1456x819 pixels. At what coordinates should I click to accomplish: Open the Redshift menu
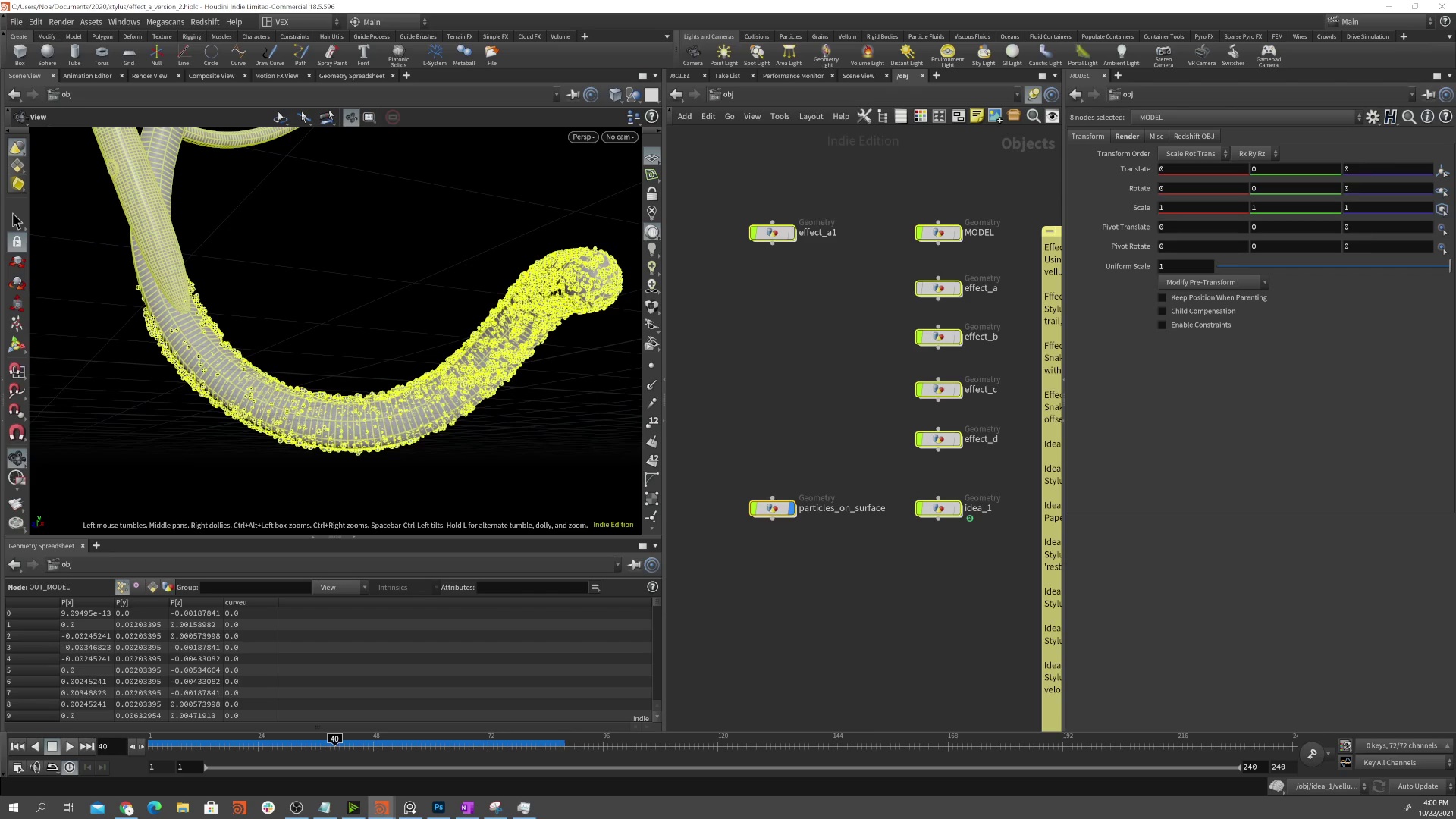pyautogui.click(x=205, y=22)
